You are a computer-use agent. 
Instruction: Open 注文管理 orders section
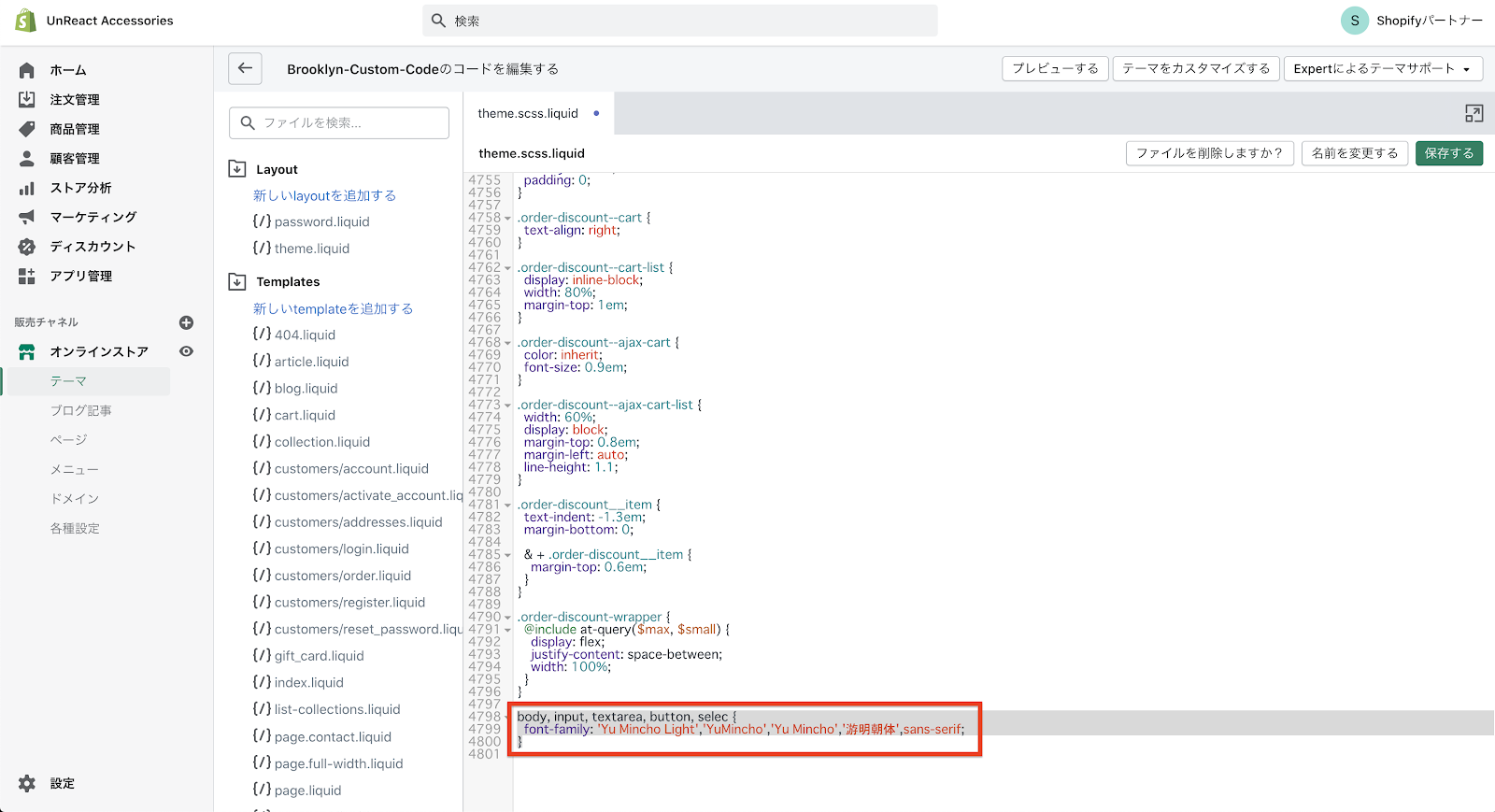click(74, 100)
